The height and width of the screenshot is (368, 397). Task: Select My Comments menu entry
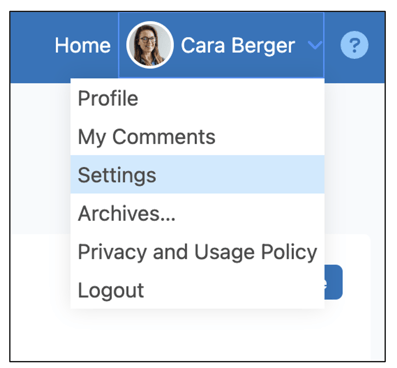click(x=197, y=136)
